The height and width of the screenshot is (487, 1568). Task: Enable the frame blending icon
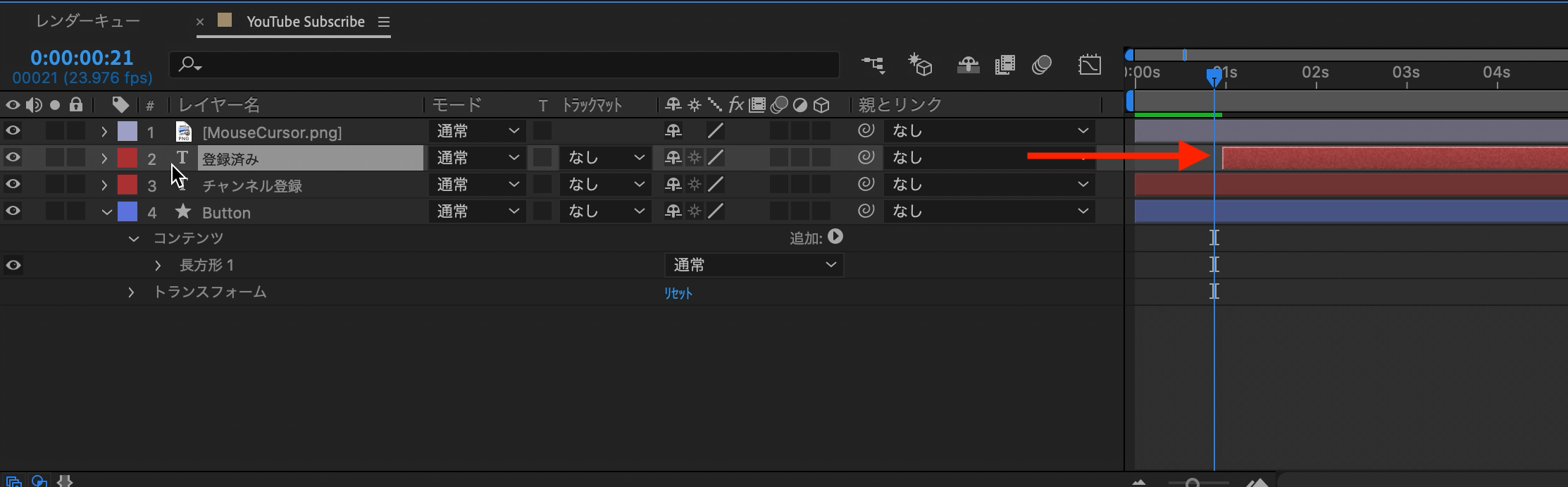point(1005,66)
